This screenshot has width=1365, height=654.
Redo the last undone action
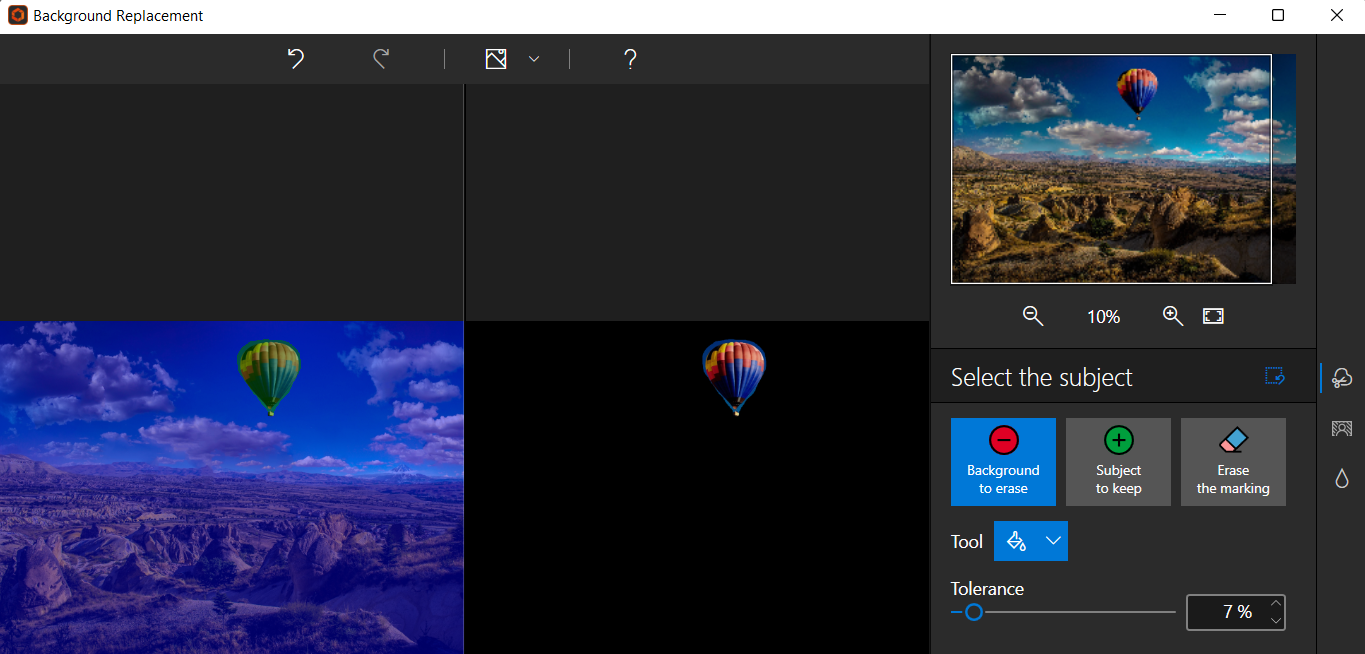[x=381, y=59]
